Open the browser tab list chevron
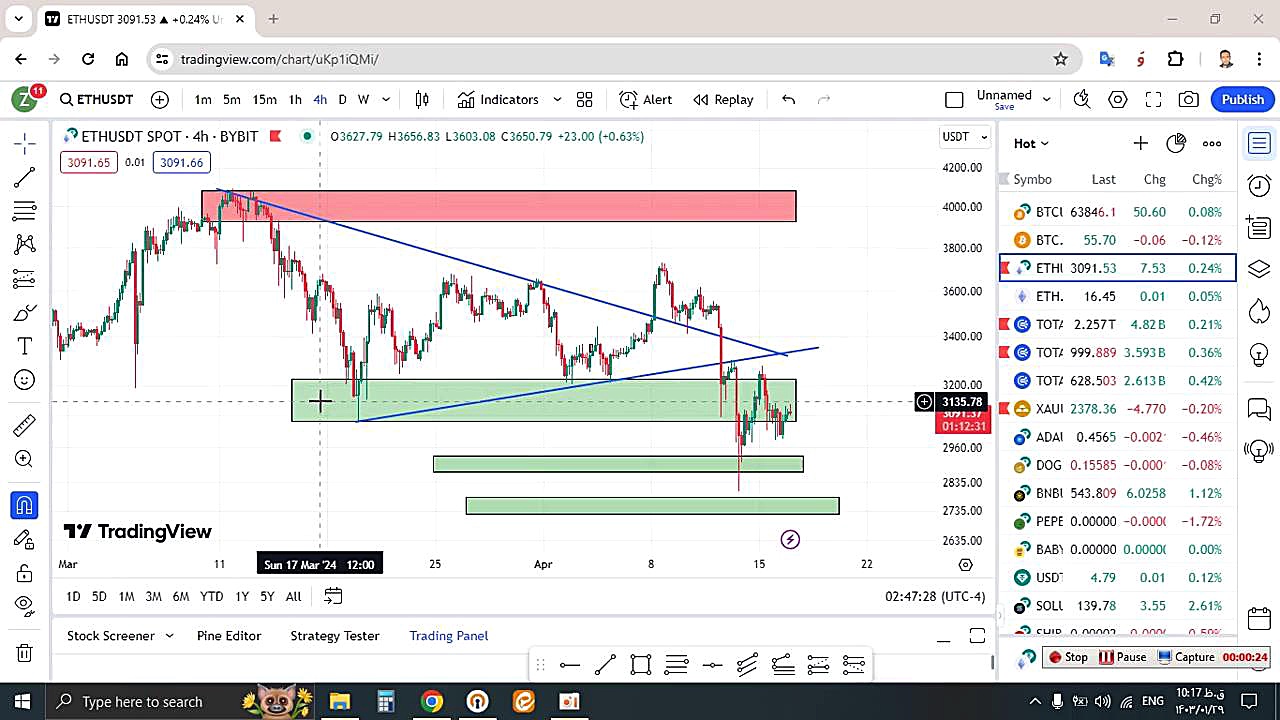 click(x=18, y=19)
